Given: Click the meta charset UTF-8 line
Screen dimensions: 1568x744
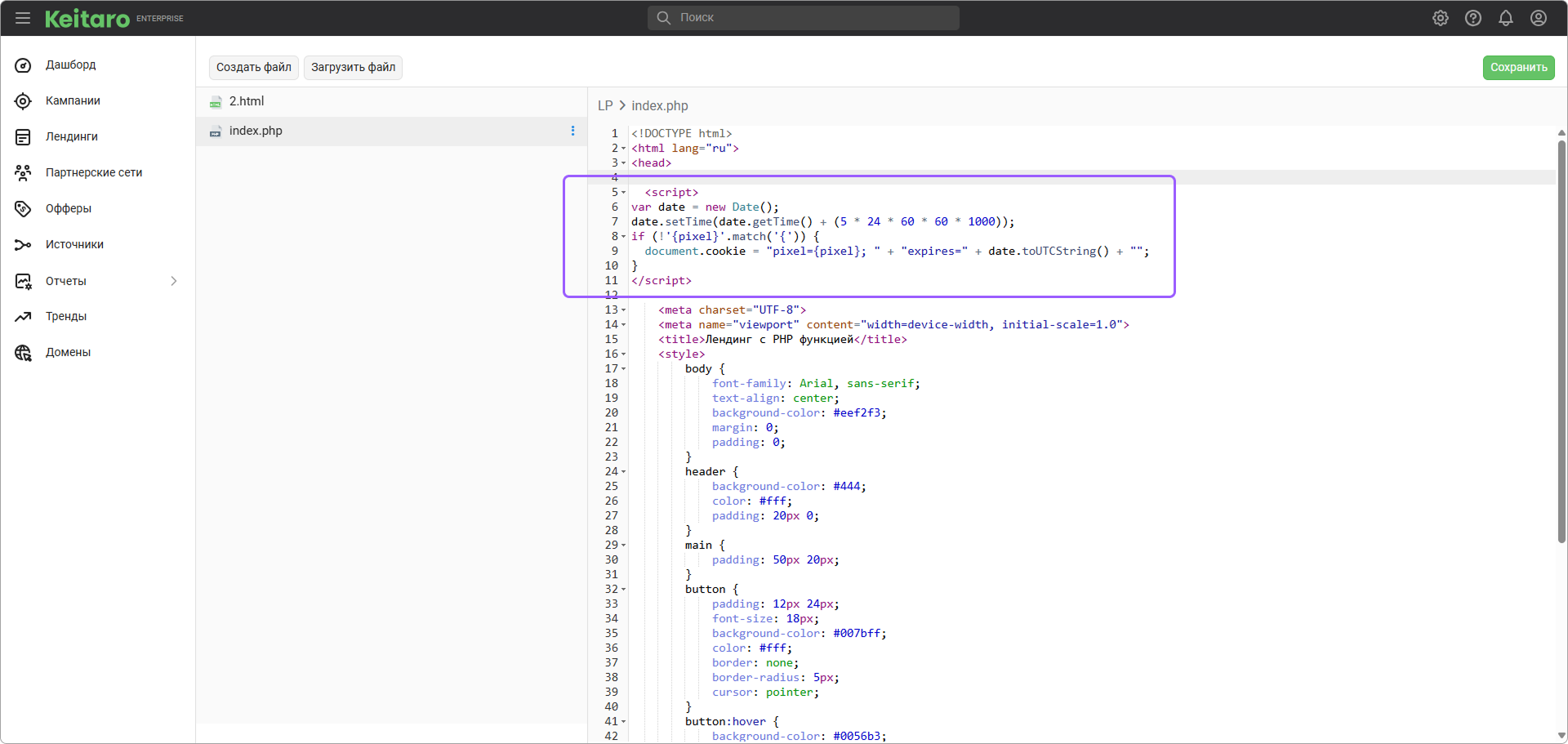Looking at the screenshot, I should pos(732,310).
